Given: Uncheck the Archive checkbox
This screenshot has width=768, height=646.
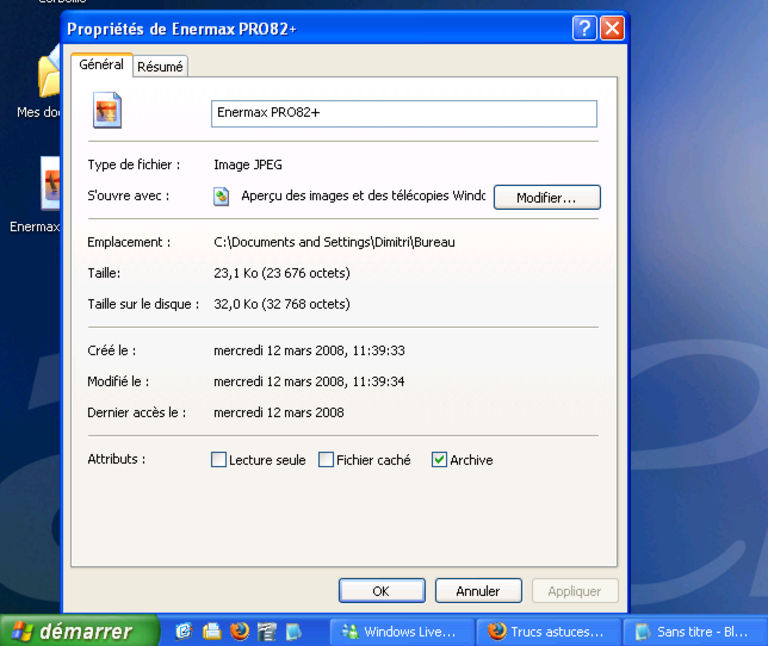Looking at the screenshot, I should (439, 460).
